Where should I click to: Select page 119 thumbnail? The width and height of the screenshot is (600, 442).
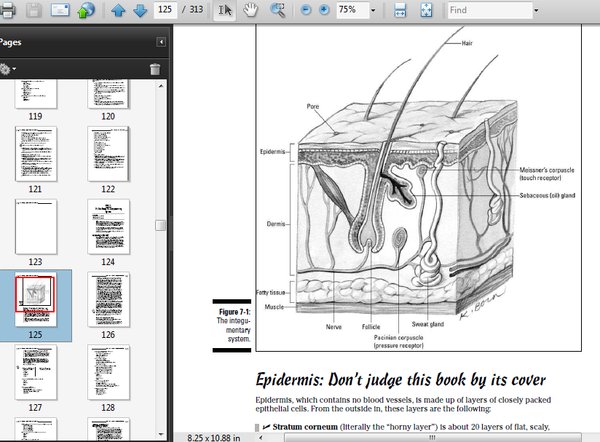tap(36, 94)
